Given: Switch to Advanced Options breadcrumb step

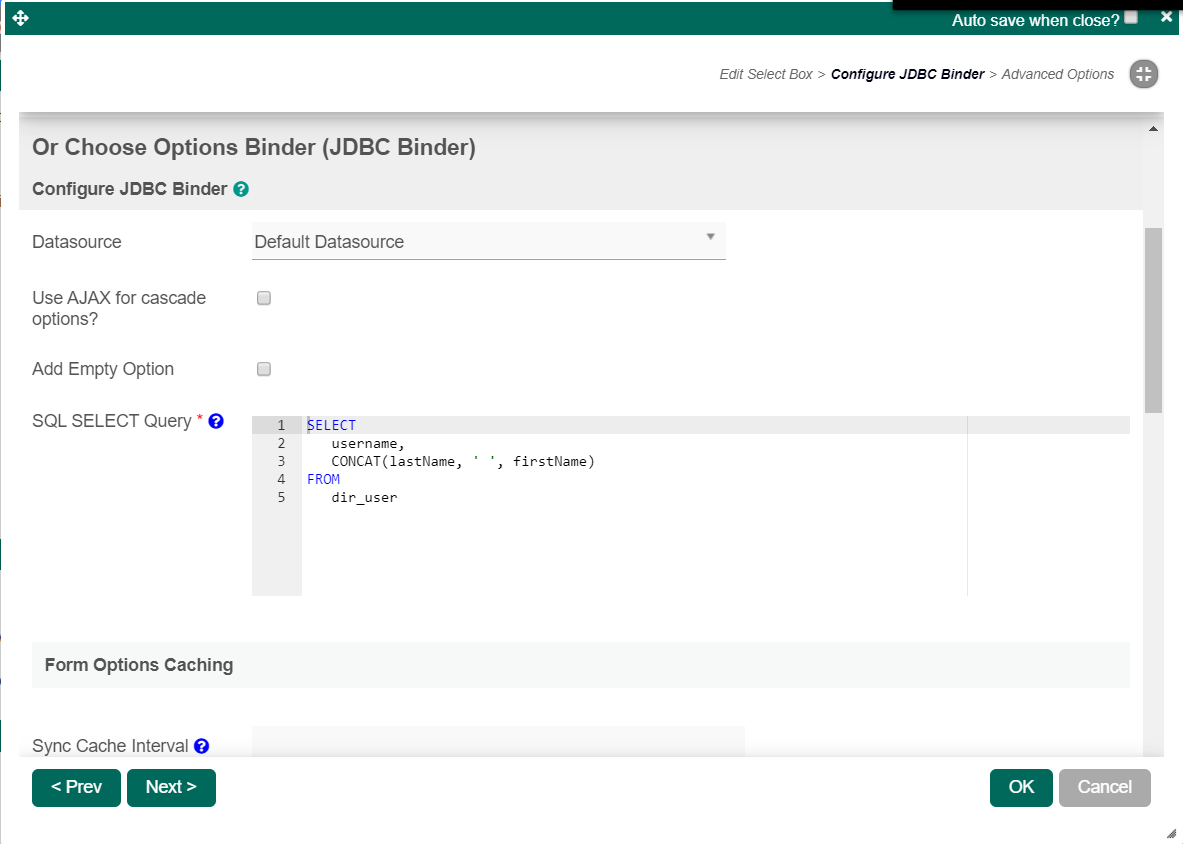Looking at the screenshot, I should (x=1057, y=74).
